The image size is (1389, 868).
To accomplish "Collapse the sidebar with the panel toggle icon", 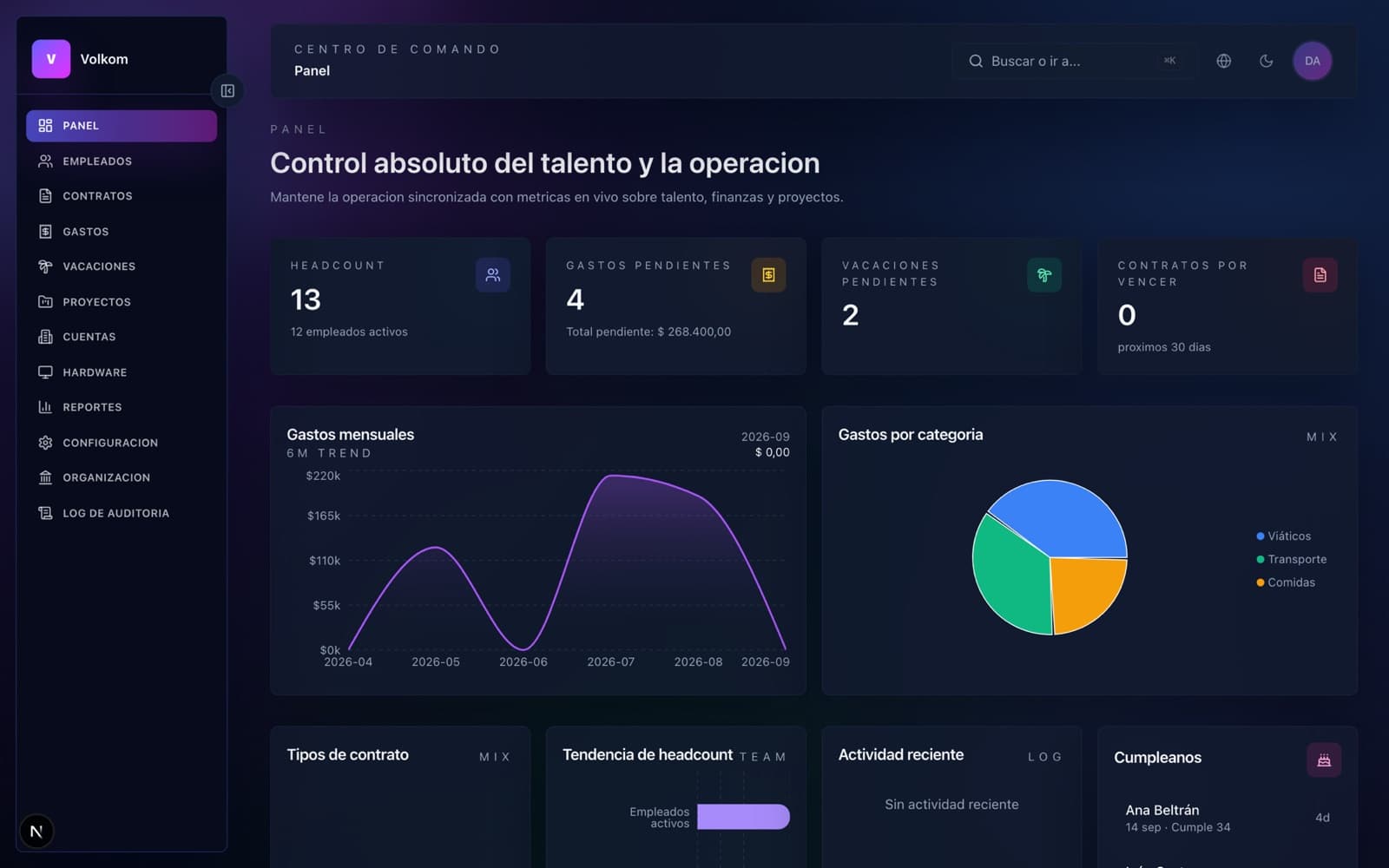I will pyautogui.click(x=227, y=91).
